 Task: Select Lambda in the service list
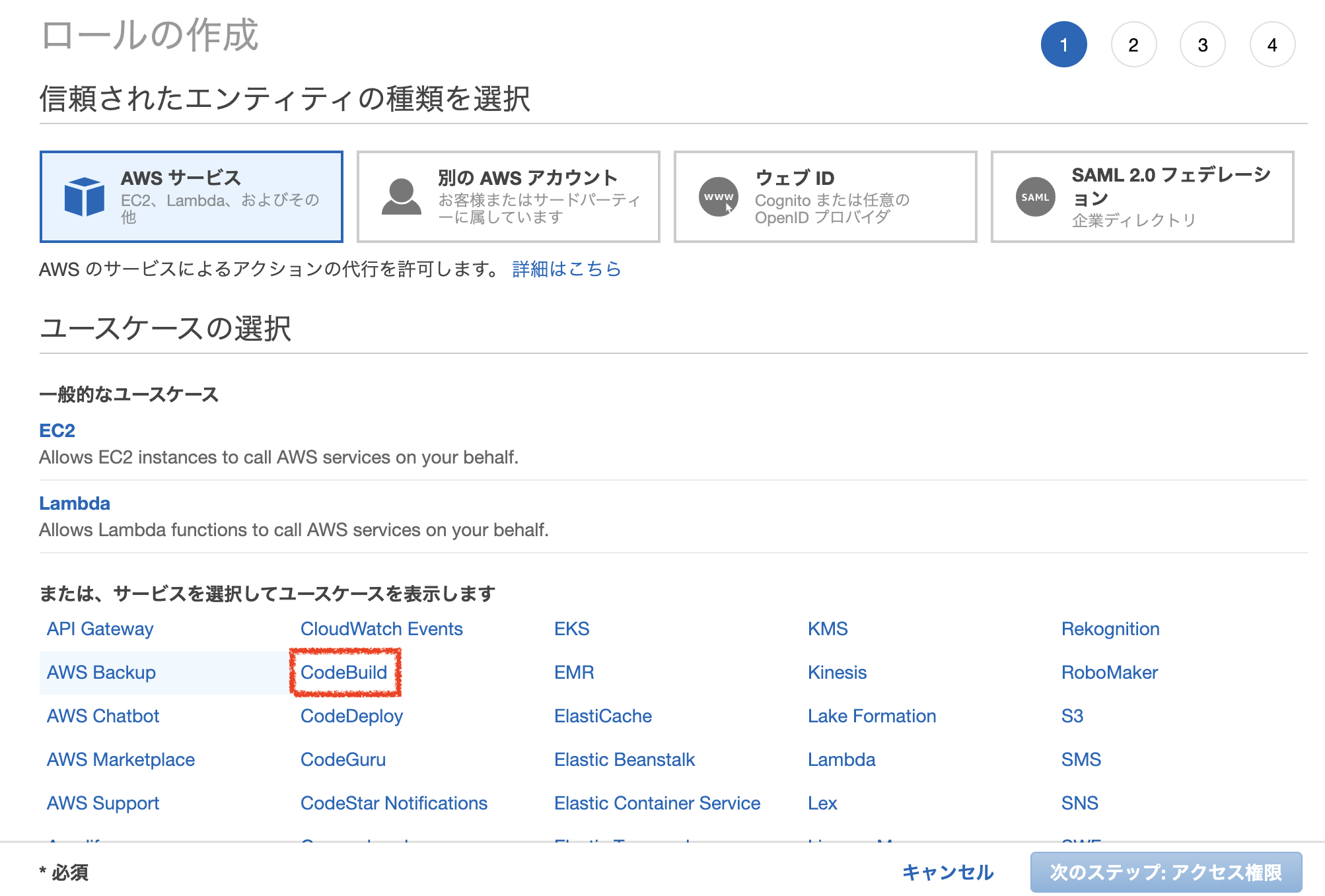coord(842,759)
